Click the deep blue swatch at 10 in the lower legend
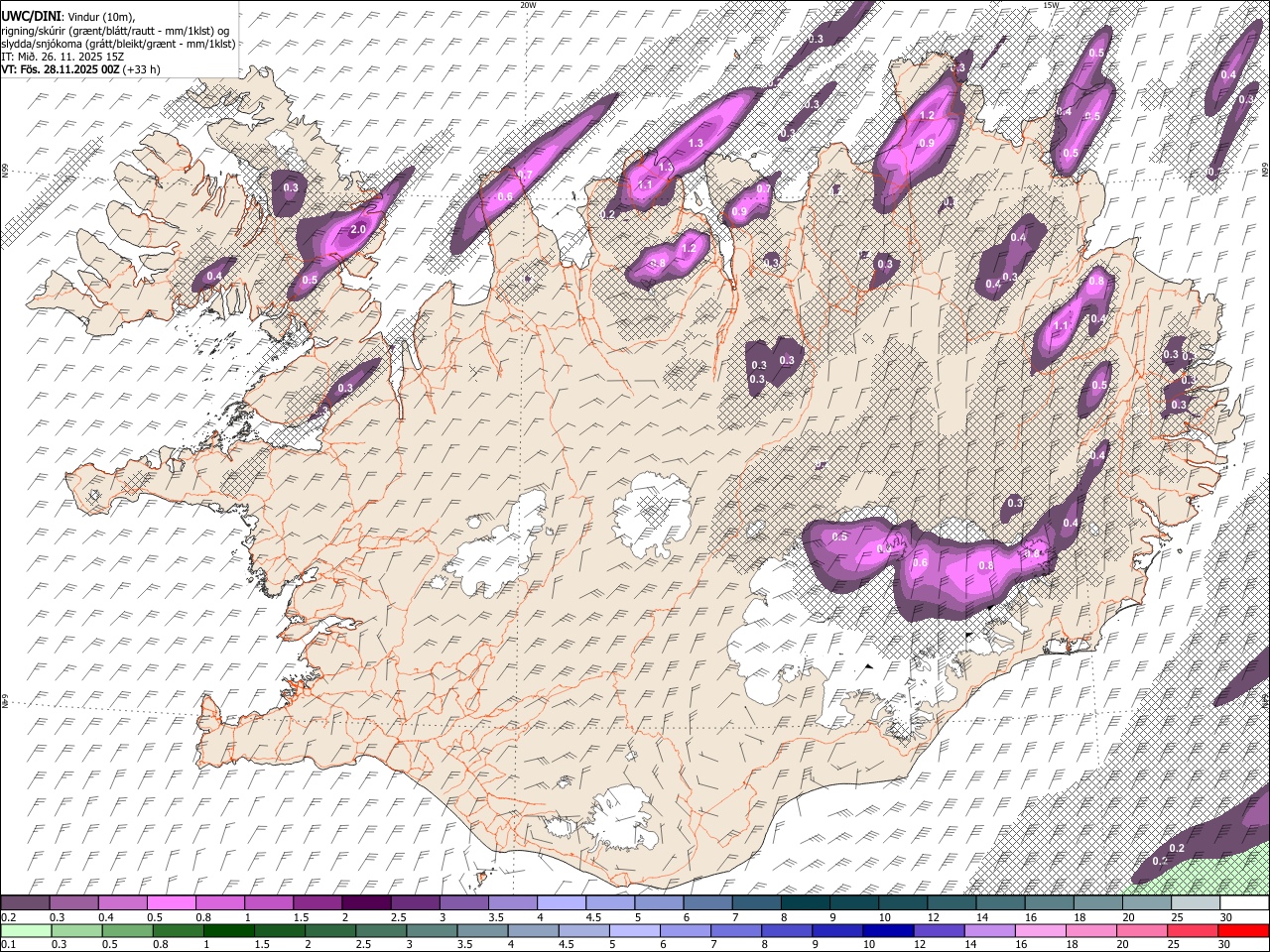Screen dimensions: 1270x952 tap(887, 931)
